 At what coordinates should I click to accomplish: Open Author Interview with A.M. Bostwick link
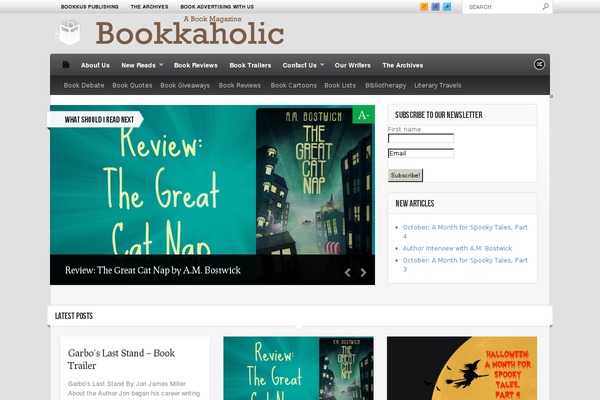[457, 248]
